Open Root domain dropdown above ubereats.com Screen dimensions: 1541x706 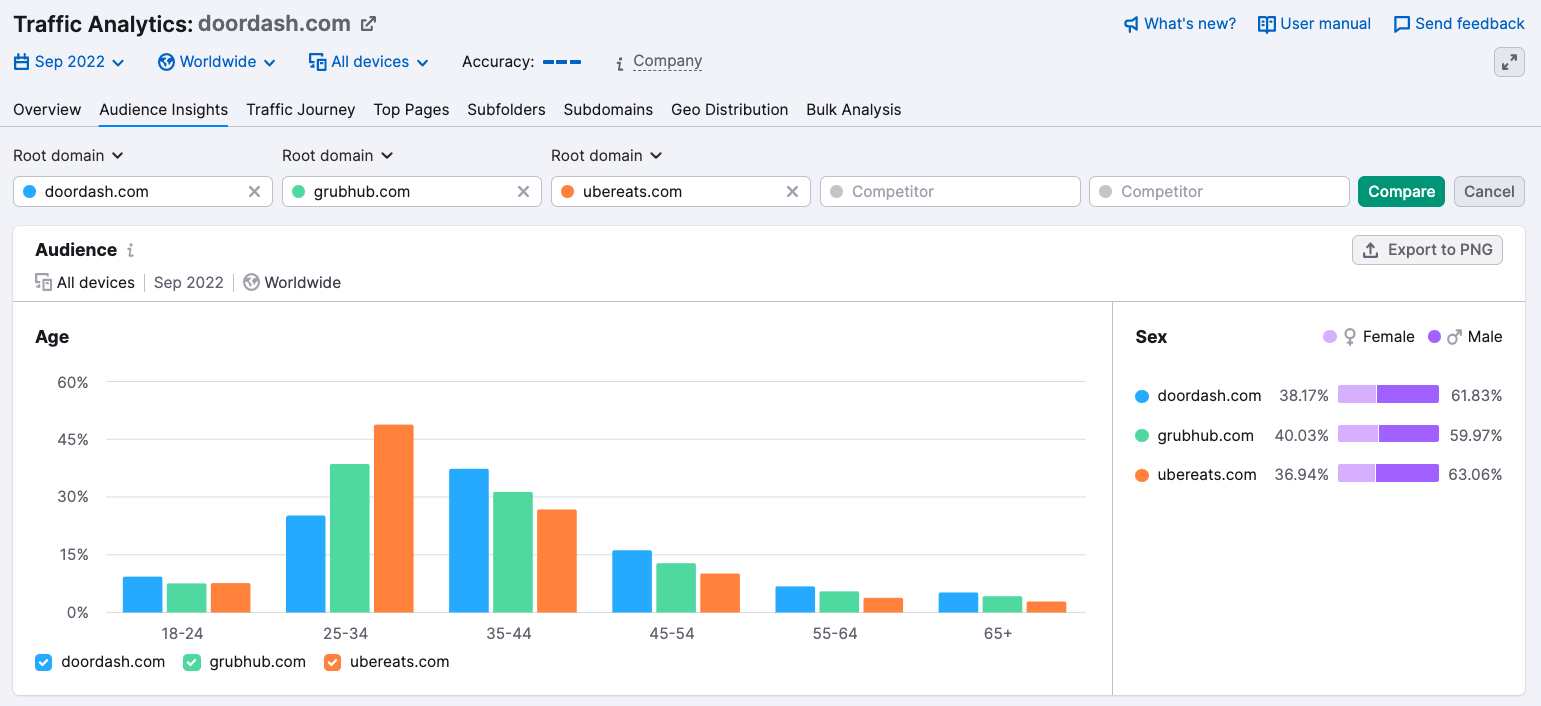pos(606,156)
